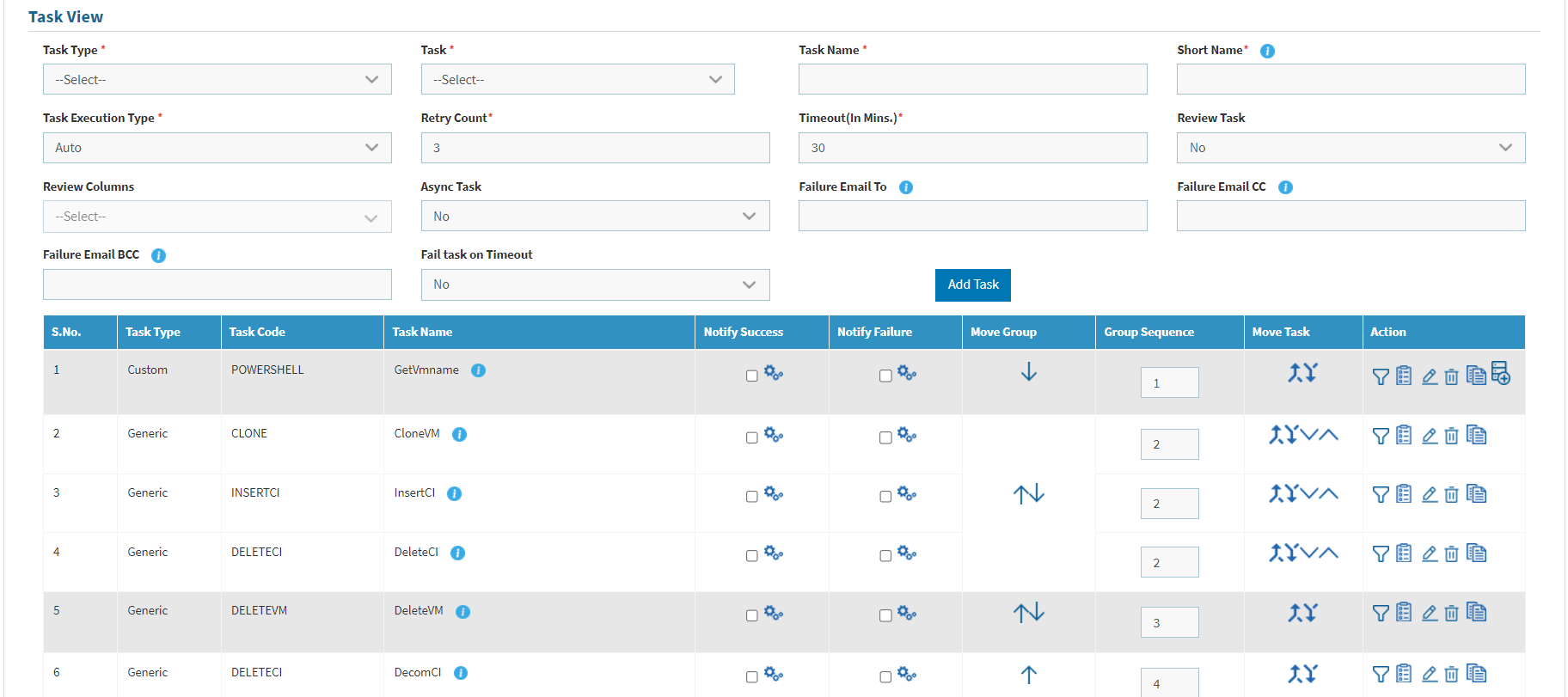Show info tooltip next to Short Name
The width and height of the screenshot is (1568, 697).
coord(1267,51)
